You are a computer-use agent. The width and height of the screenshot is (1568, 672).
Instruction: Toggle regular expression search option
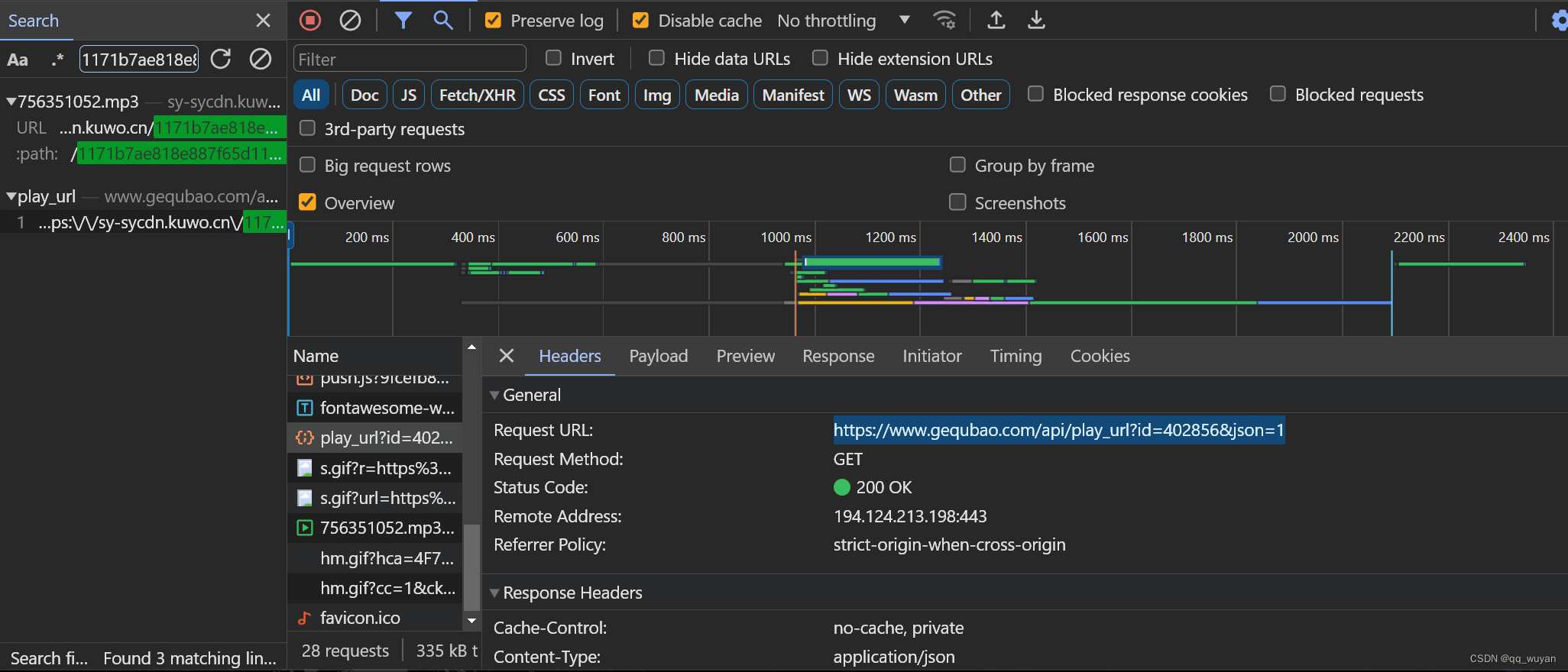click(57, 60)
